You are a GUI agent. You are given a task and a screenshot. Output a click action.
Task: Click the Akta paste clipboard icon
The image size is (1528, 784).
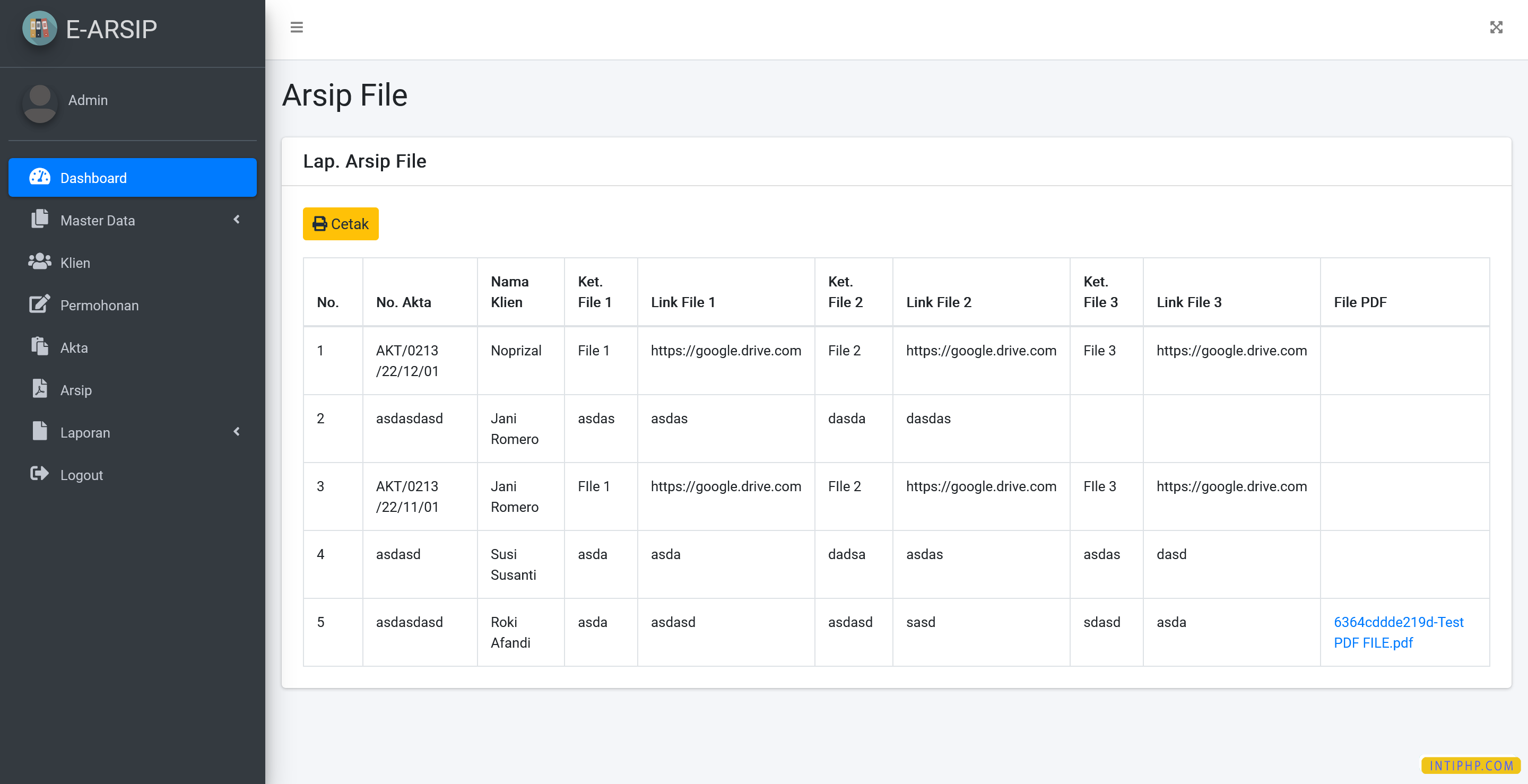pyautogui.click(x=40, y=347)
